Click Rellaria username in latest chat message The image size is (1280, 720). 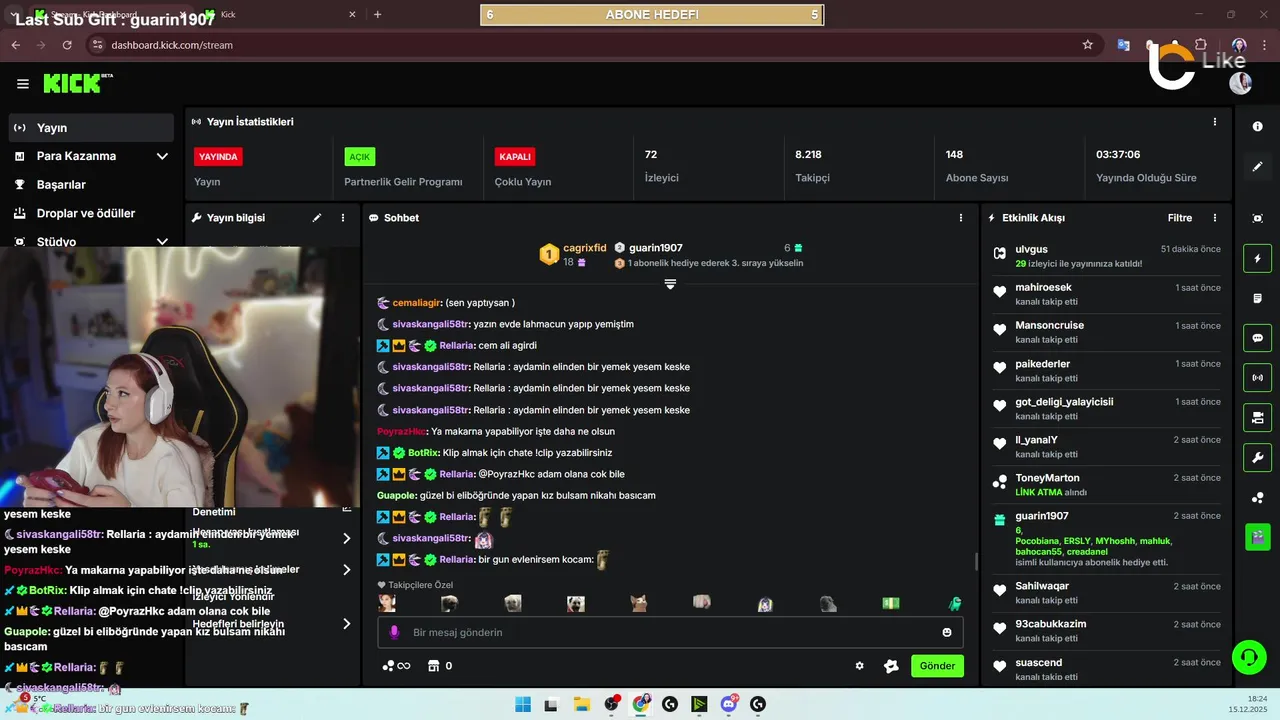[x=456, y=559]
